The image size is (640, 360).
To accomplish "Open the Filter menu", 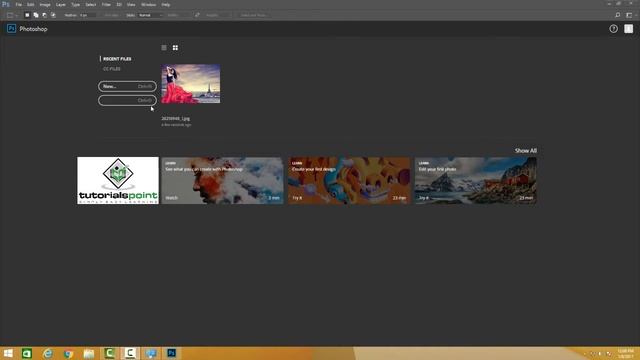I will [x=106, y=4].
